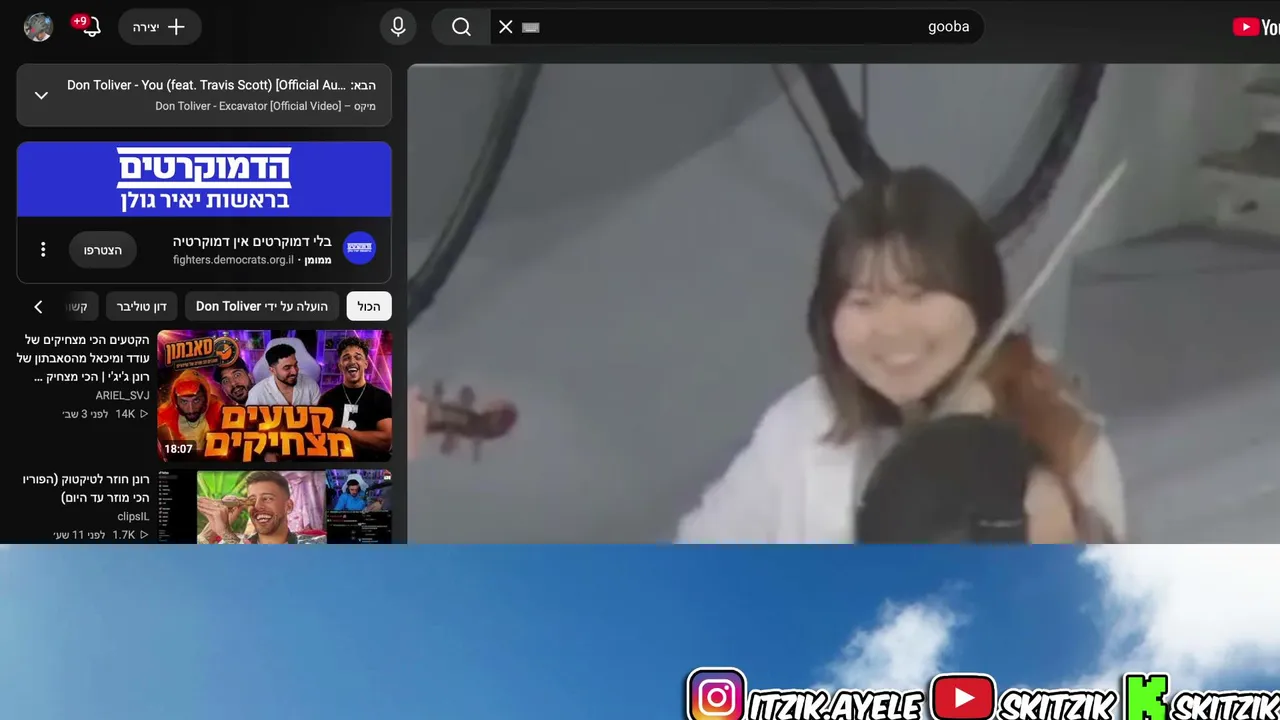The image size is (1280, 720).
Task: Click the הצטרפו ad button
Action: (103, 250)
